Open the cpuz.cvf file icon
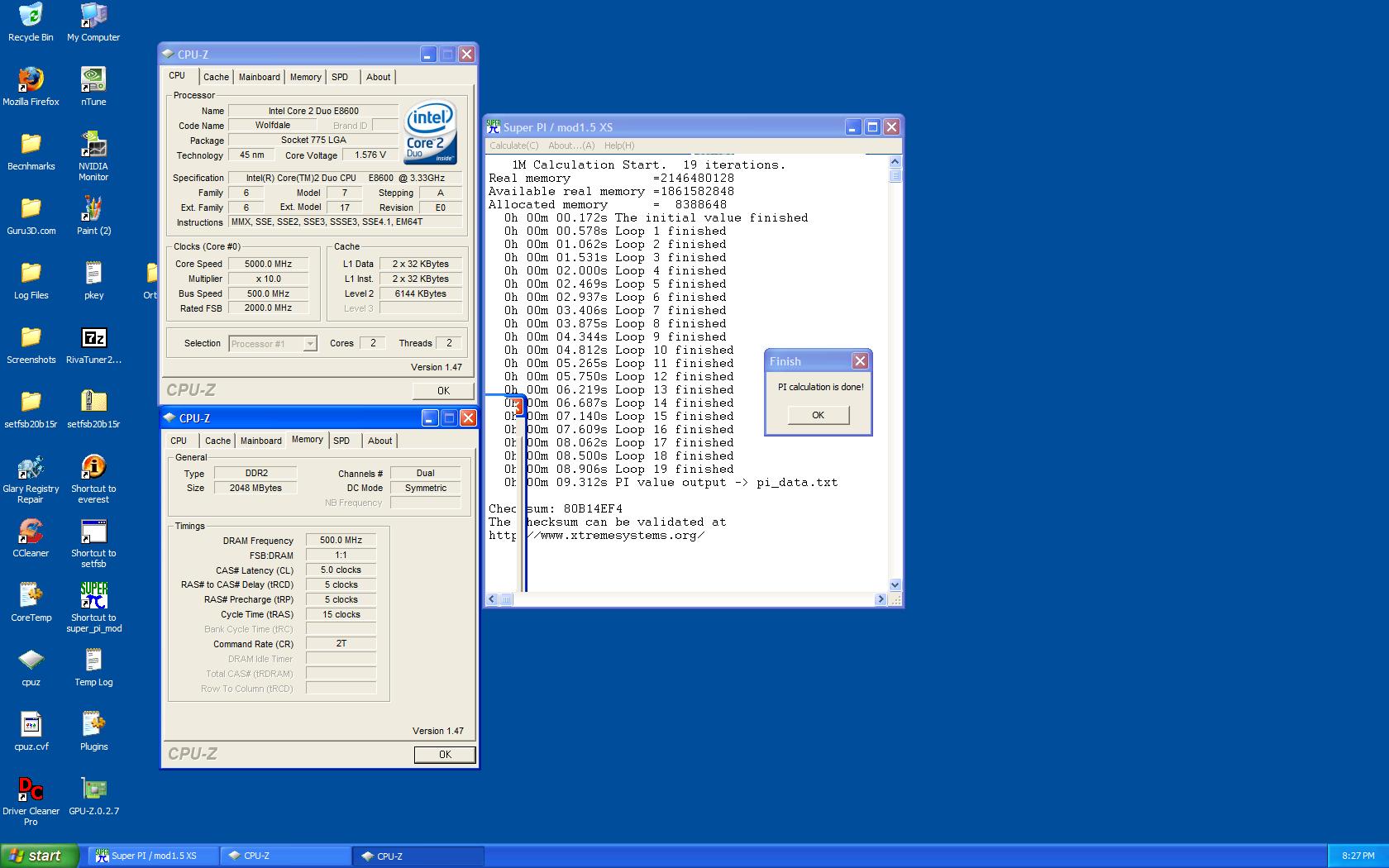Viewport: 1389px width, 868px height. pos(31,732)
